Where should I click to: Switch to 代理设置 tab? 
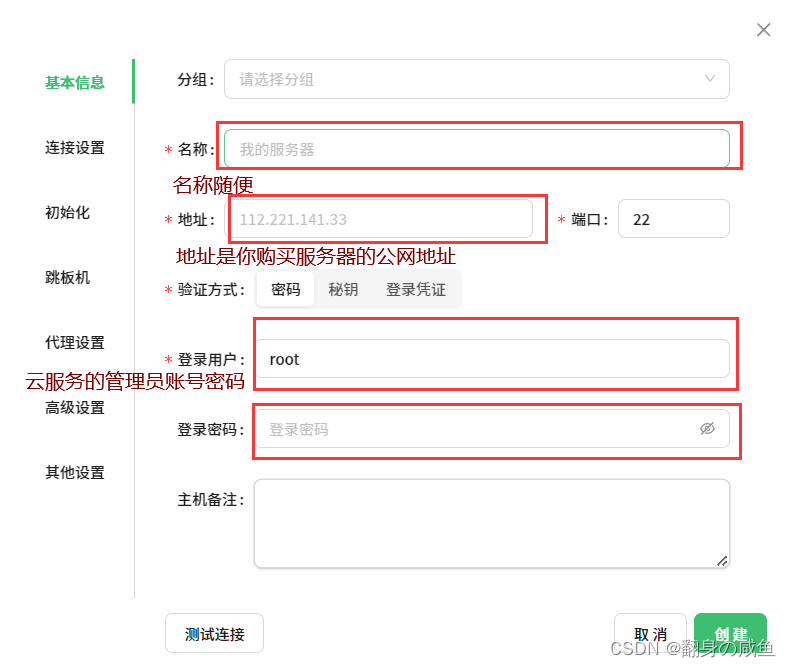(x=75, y=342)
